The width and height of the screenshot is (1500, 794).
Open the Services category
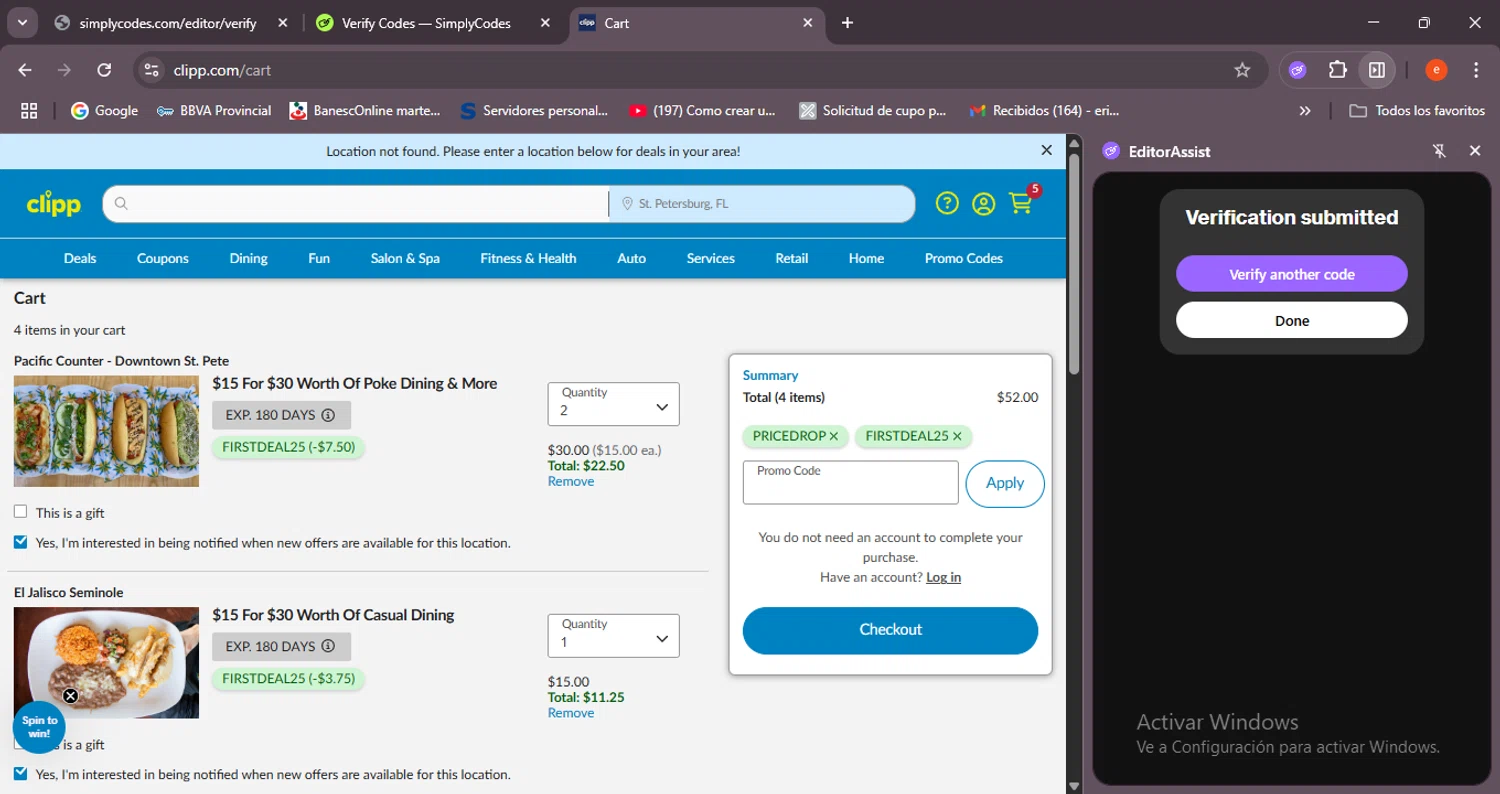[711, 258]
